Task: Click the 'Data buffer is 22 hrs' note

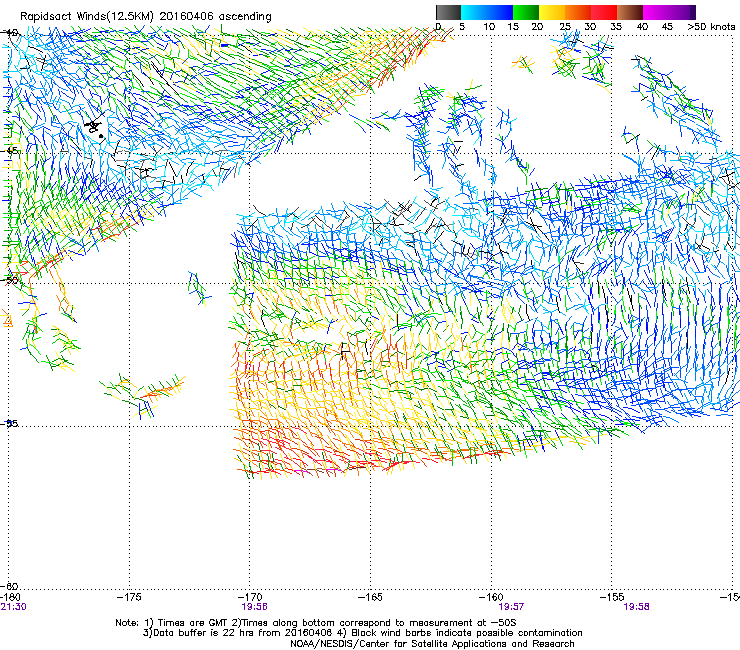Action: pos(362,633)
